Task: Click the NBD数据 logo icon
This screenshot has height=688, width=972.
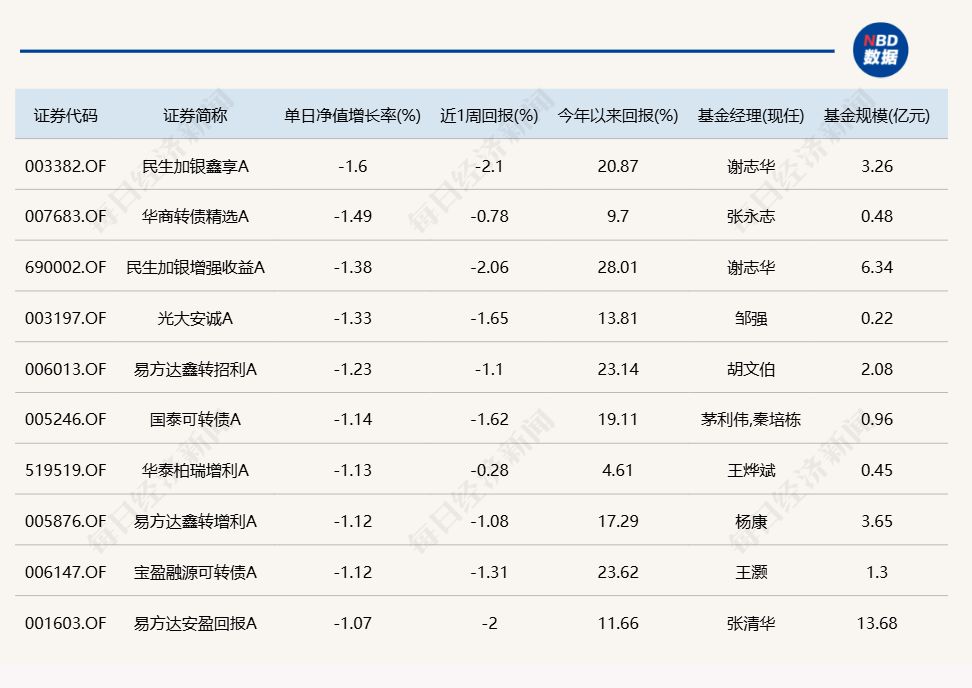Action: (880, 50)
